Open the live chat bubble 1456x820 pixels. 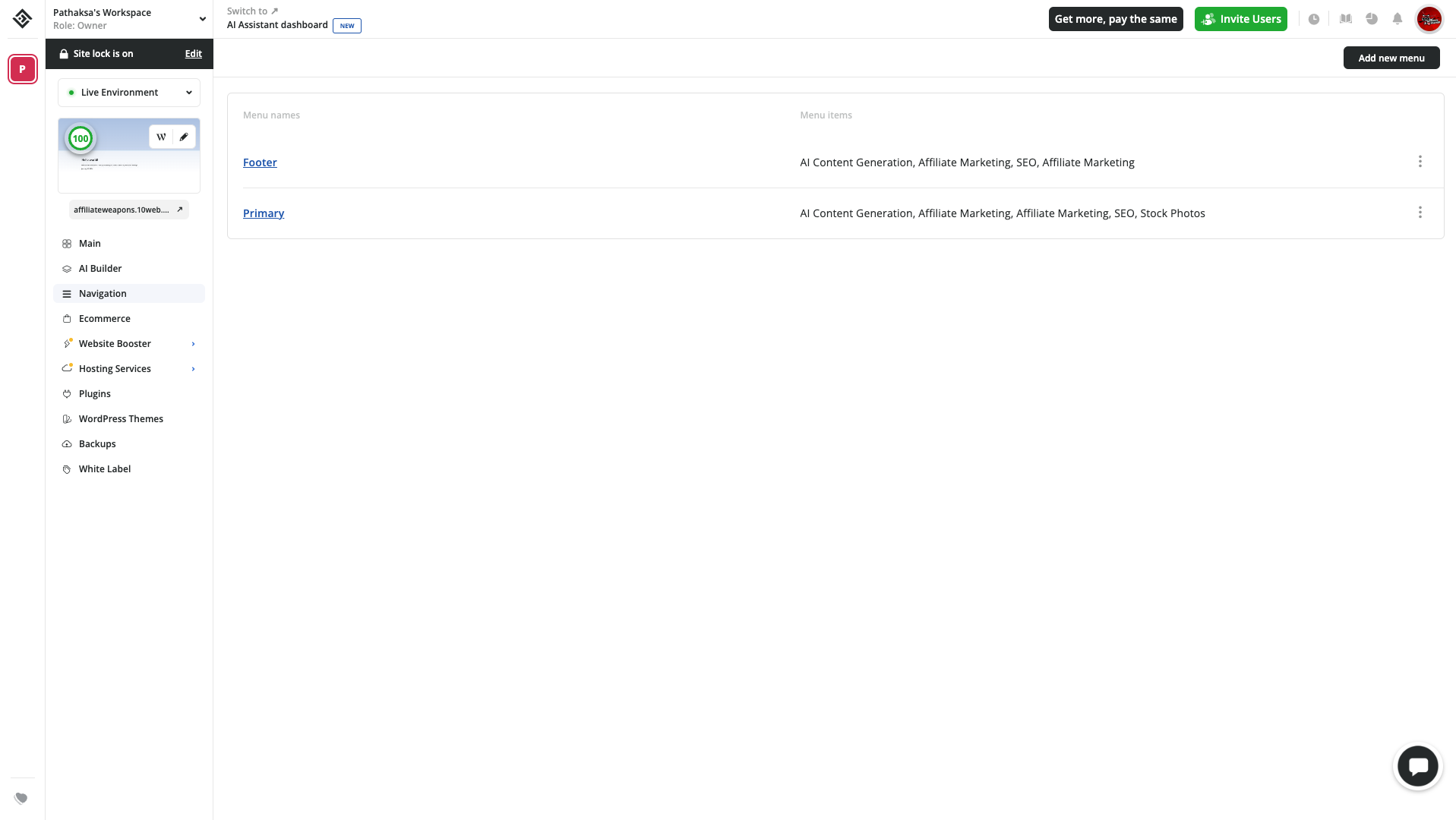pos(1417,766)
